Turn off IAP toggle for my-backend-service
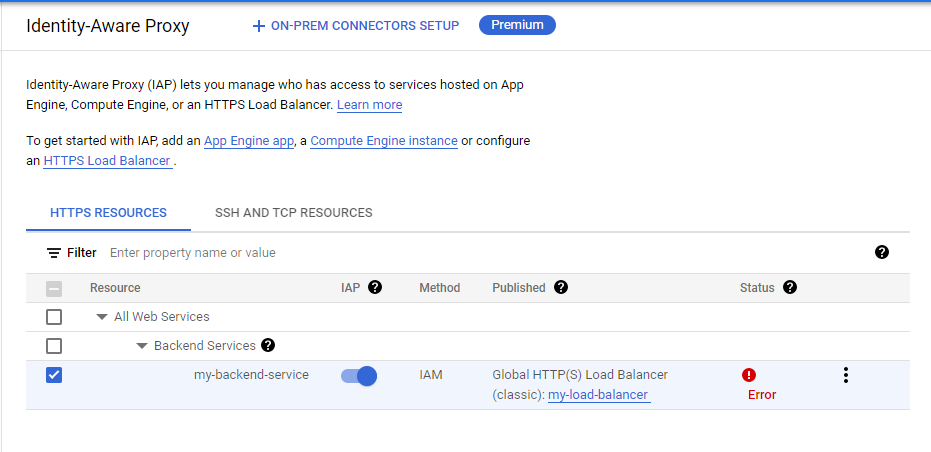931x452 pixels. 359,376
